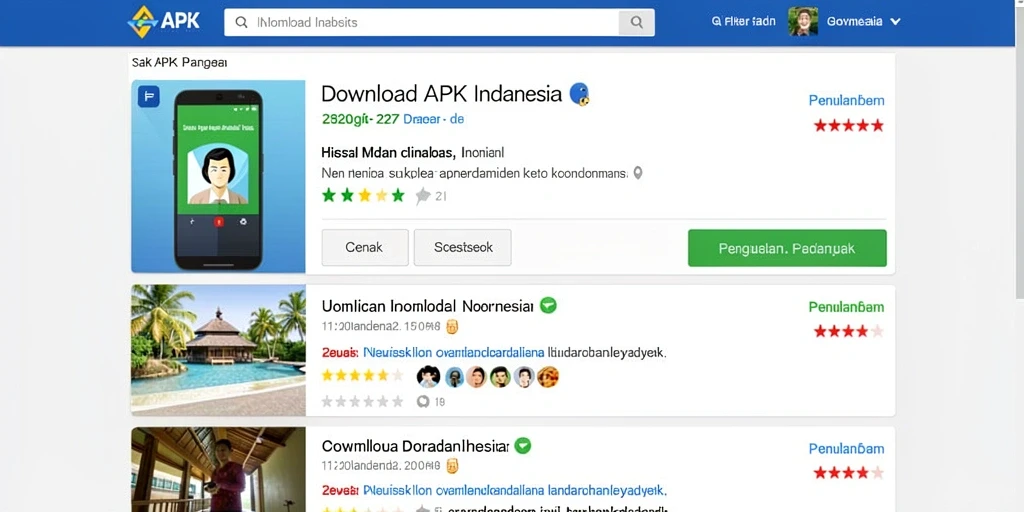Click the orange icon after 11:20landenda. 200
This screenshot has width=1024, height=512.
(x=452, y=466)
